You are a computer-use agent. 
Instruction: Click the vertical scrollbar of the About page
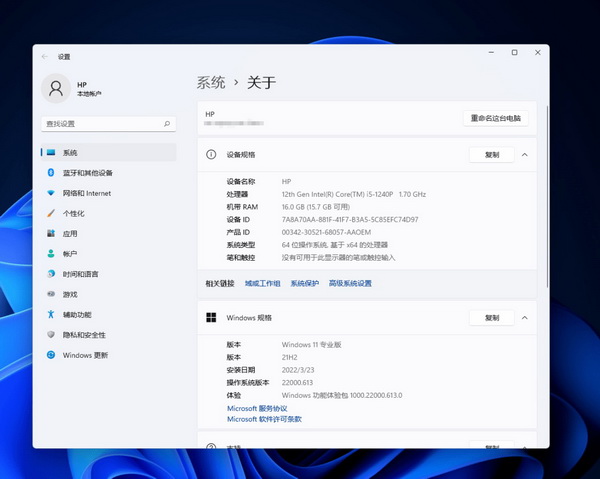point(547,197)
